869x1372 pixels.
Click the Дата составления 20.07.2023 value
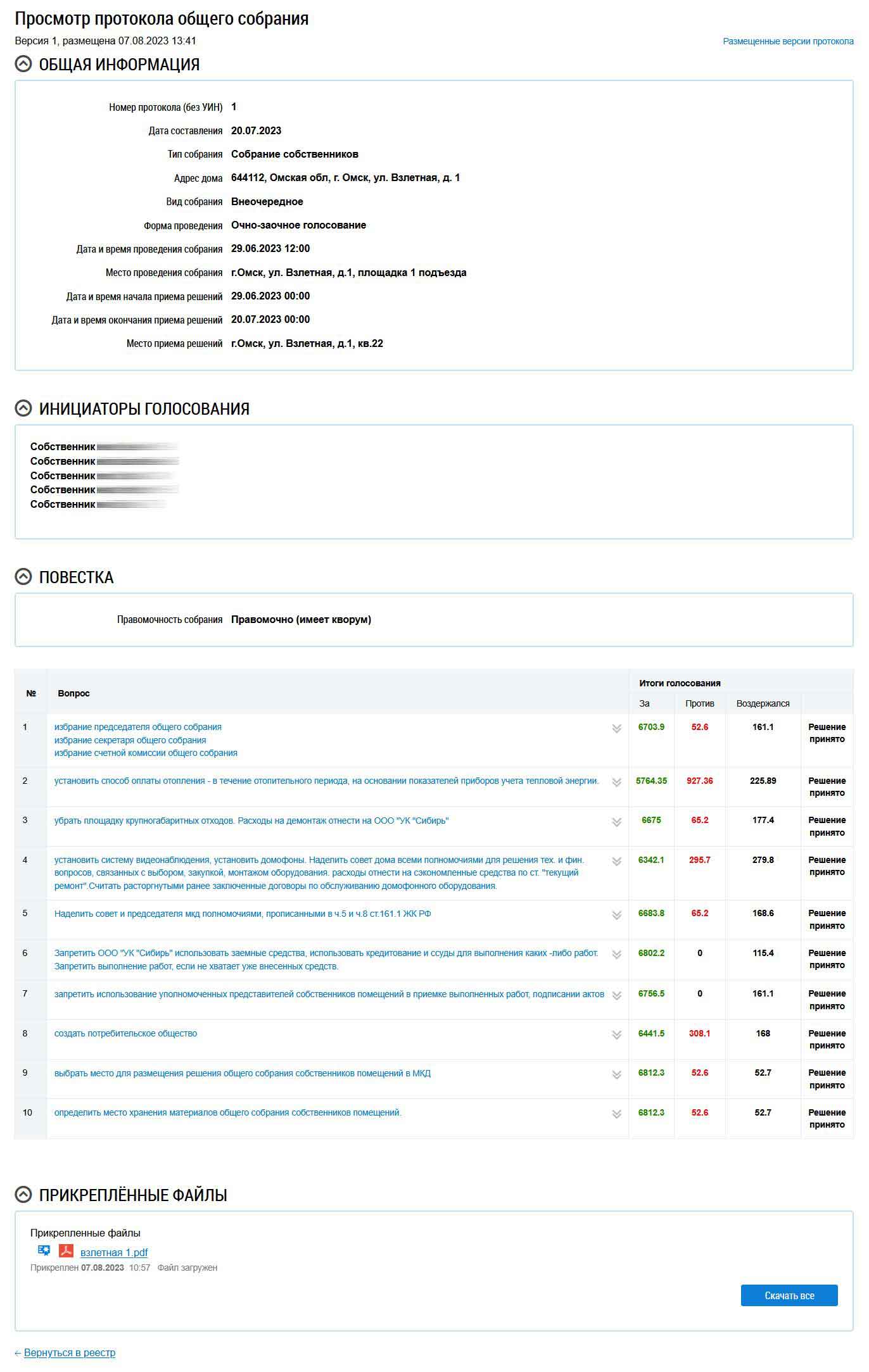click(256, 131)
